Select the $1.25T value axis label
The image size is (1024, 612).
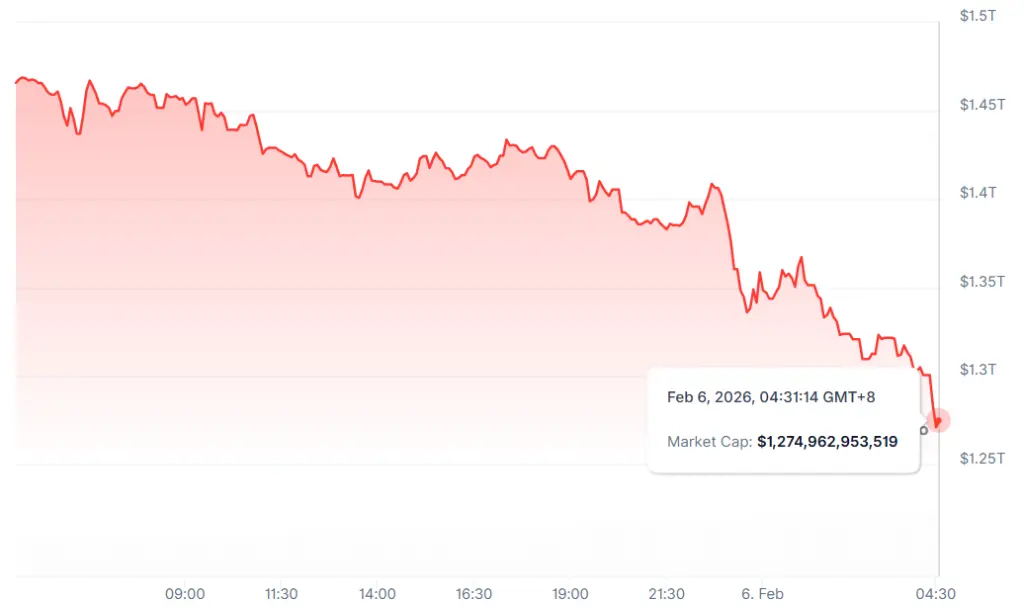click(980, 459)
